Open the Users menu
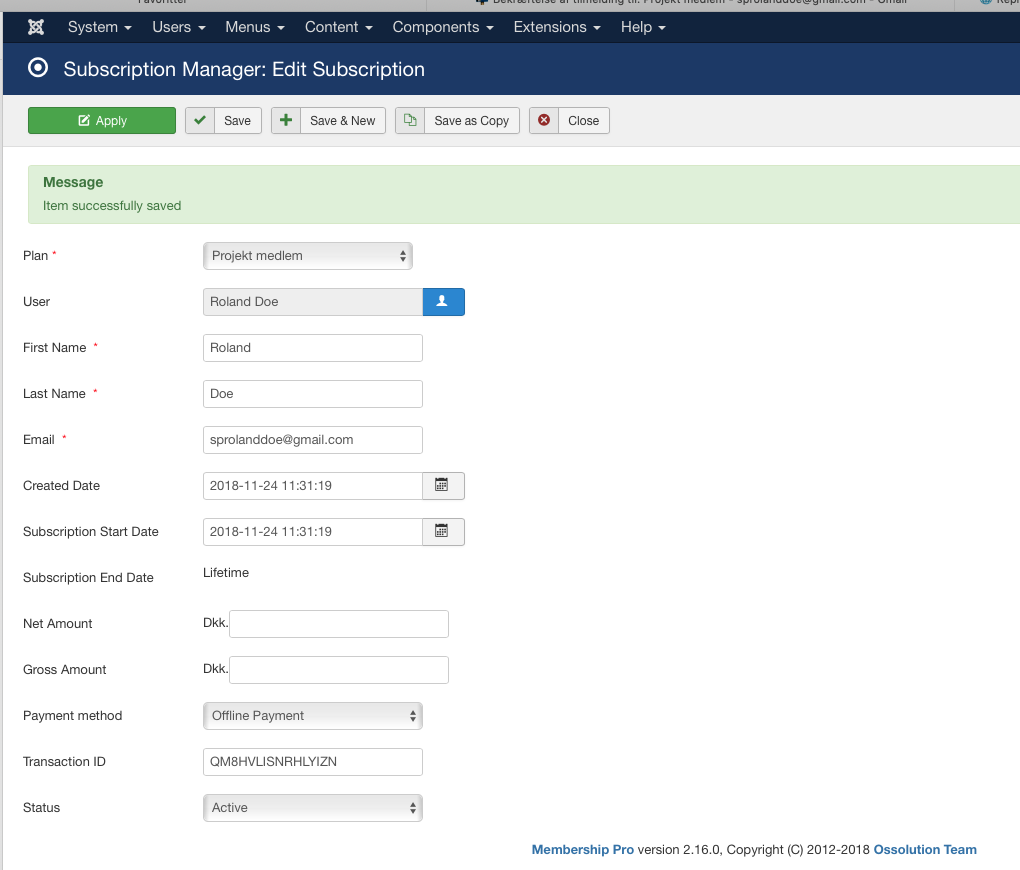The image size is (1020, 870). (178, 27)
